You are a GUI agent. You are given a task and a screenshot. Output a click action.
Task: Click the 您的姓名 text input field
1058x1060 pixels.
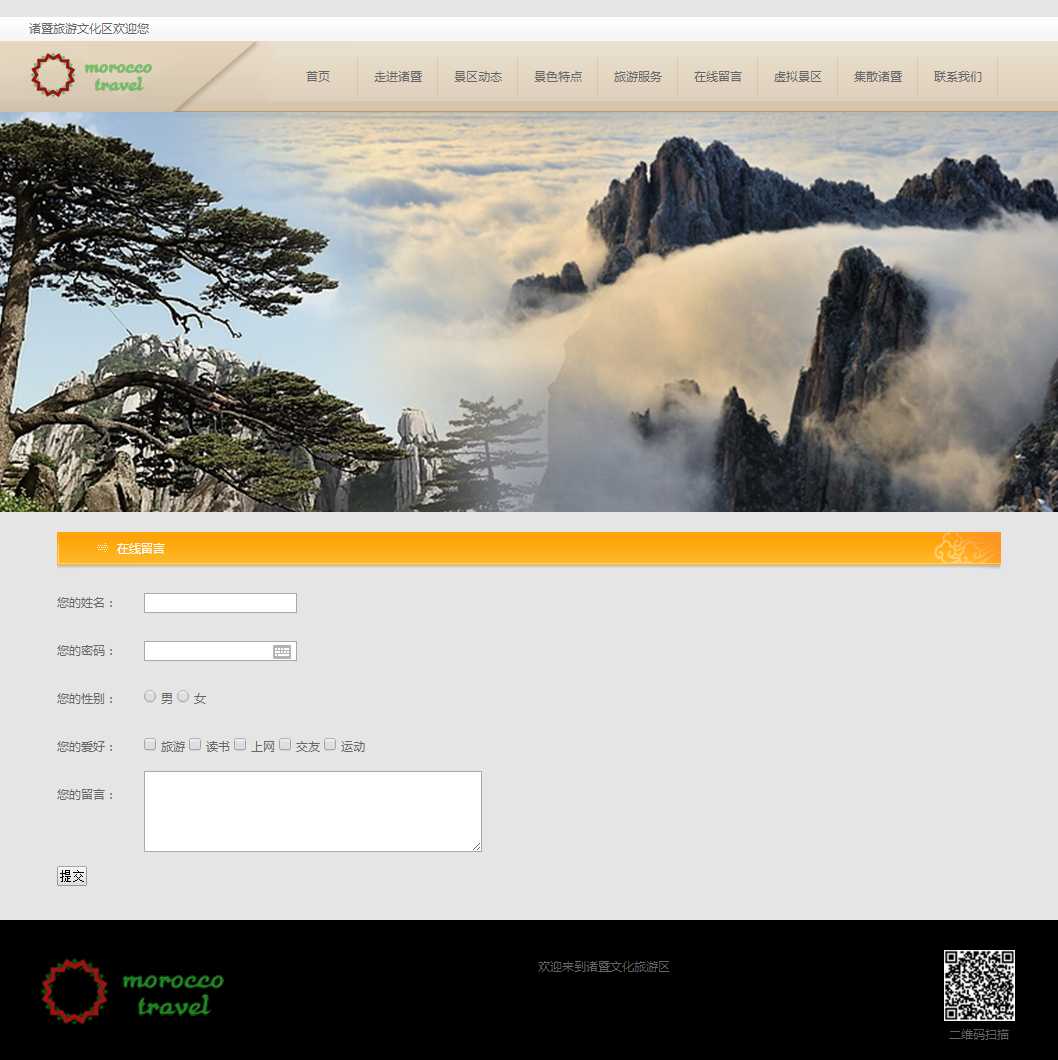pos(220,603)
